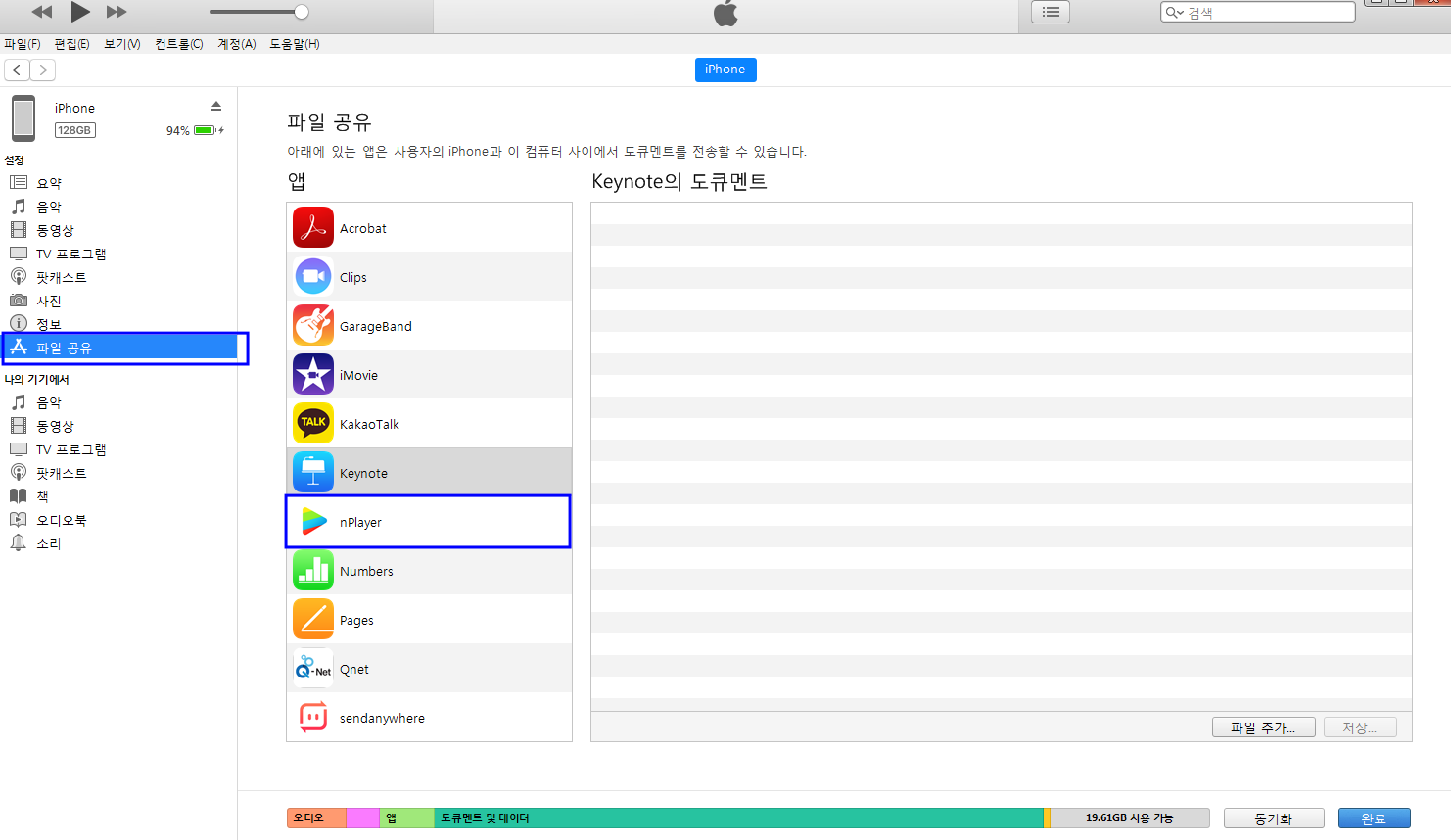
Task: Select the nPlayer app icon
Action: tap(313, 522)
